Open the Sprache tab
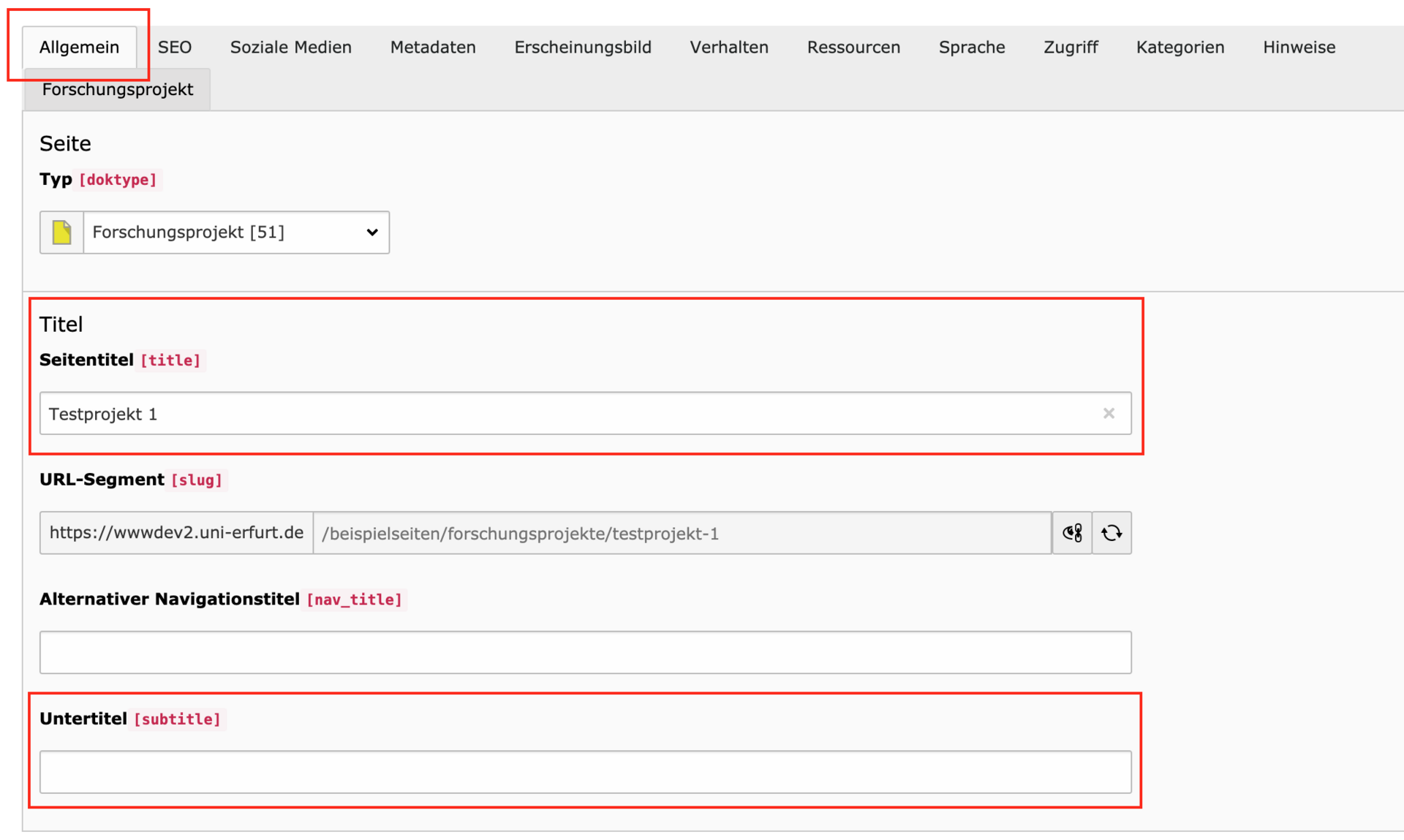The height and width of the screenshot is (840, 1404). coord(972,48)
